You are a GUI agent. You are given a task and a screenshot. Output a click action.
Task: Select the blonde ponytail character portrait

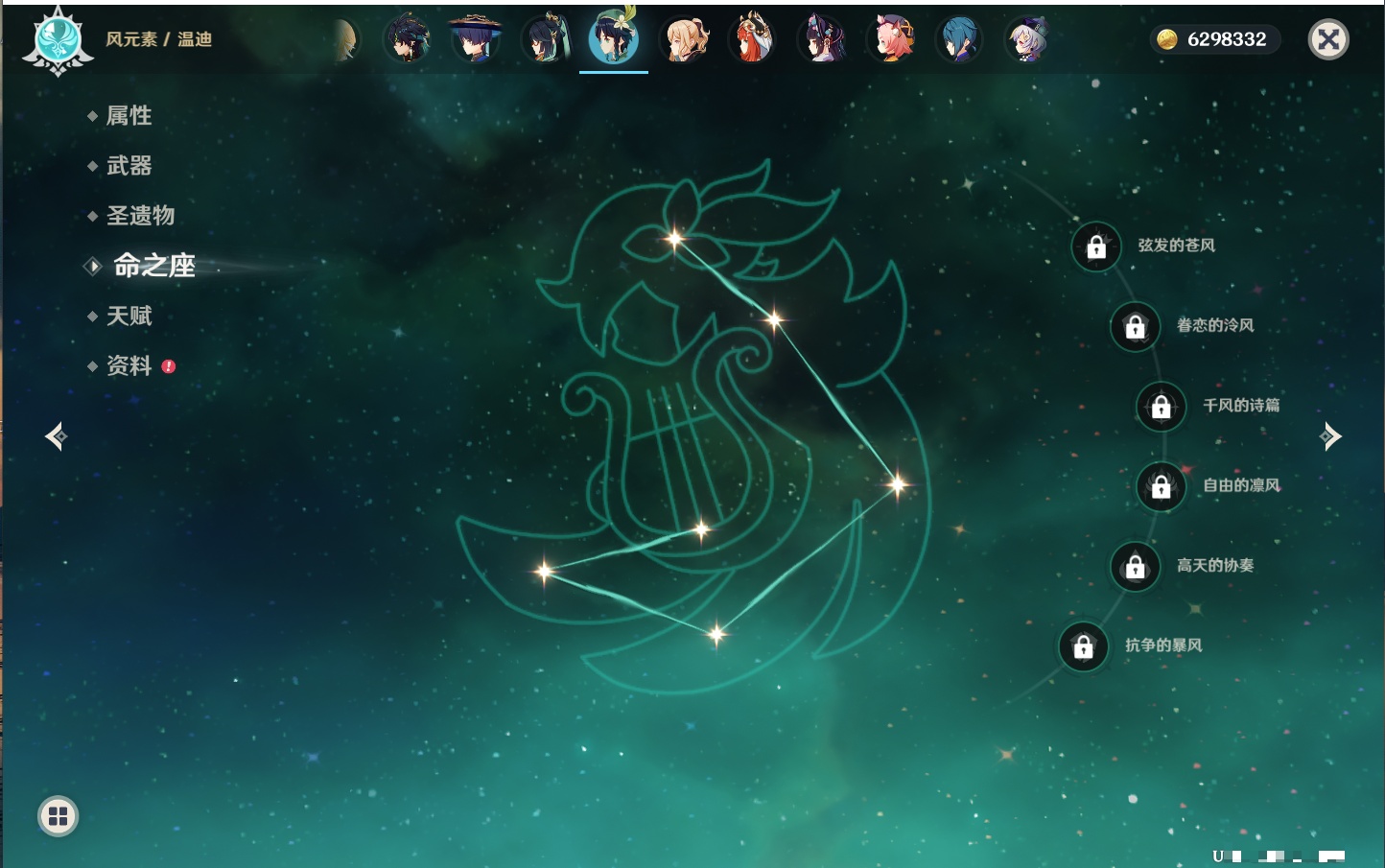tap(684, 40)
